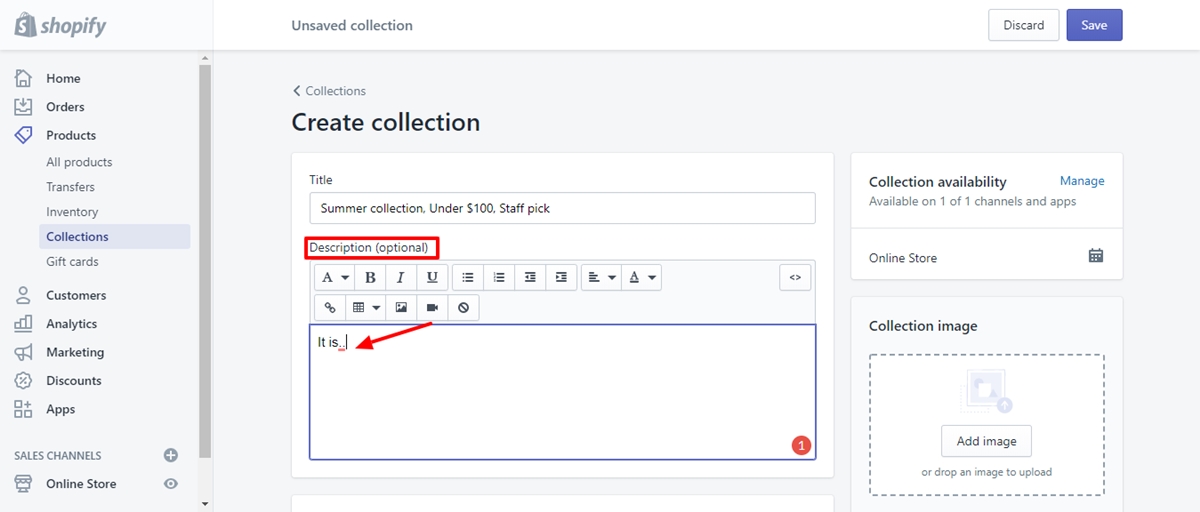Click the sidebar scroll down arrow
This screenshot has width=1200, height=512.
coord(205,503)
